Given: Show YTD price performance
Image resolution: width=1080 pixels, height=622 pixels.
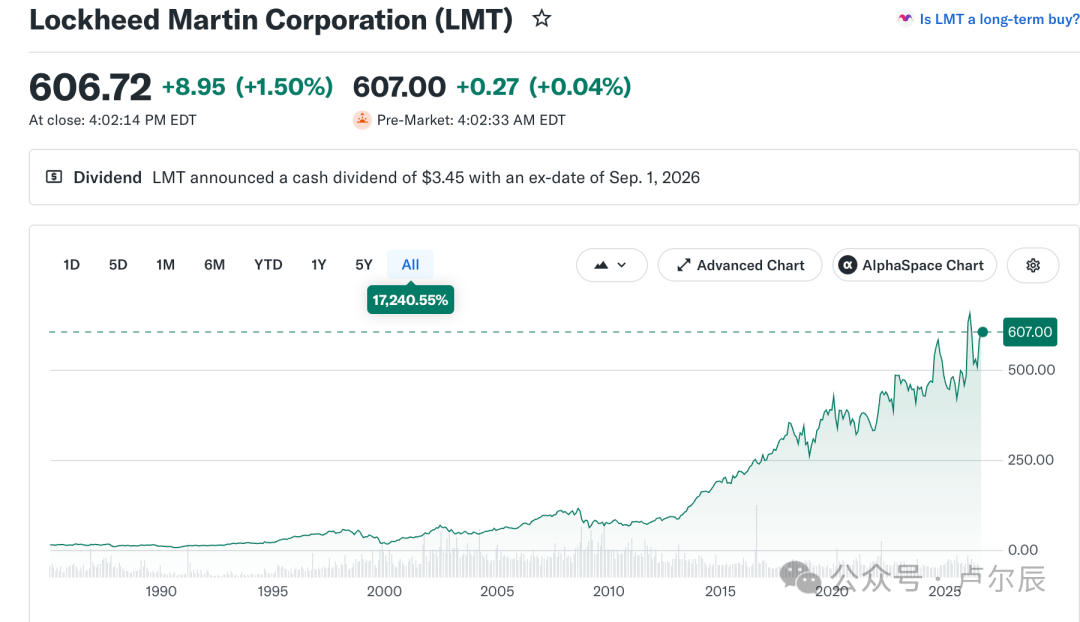Looking at the screenshot, I should point(268,265).
